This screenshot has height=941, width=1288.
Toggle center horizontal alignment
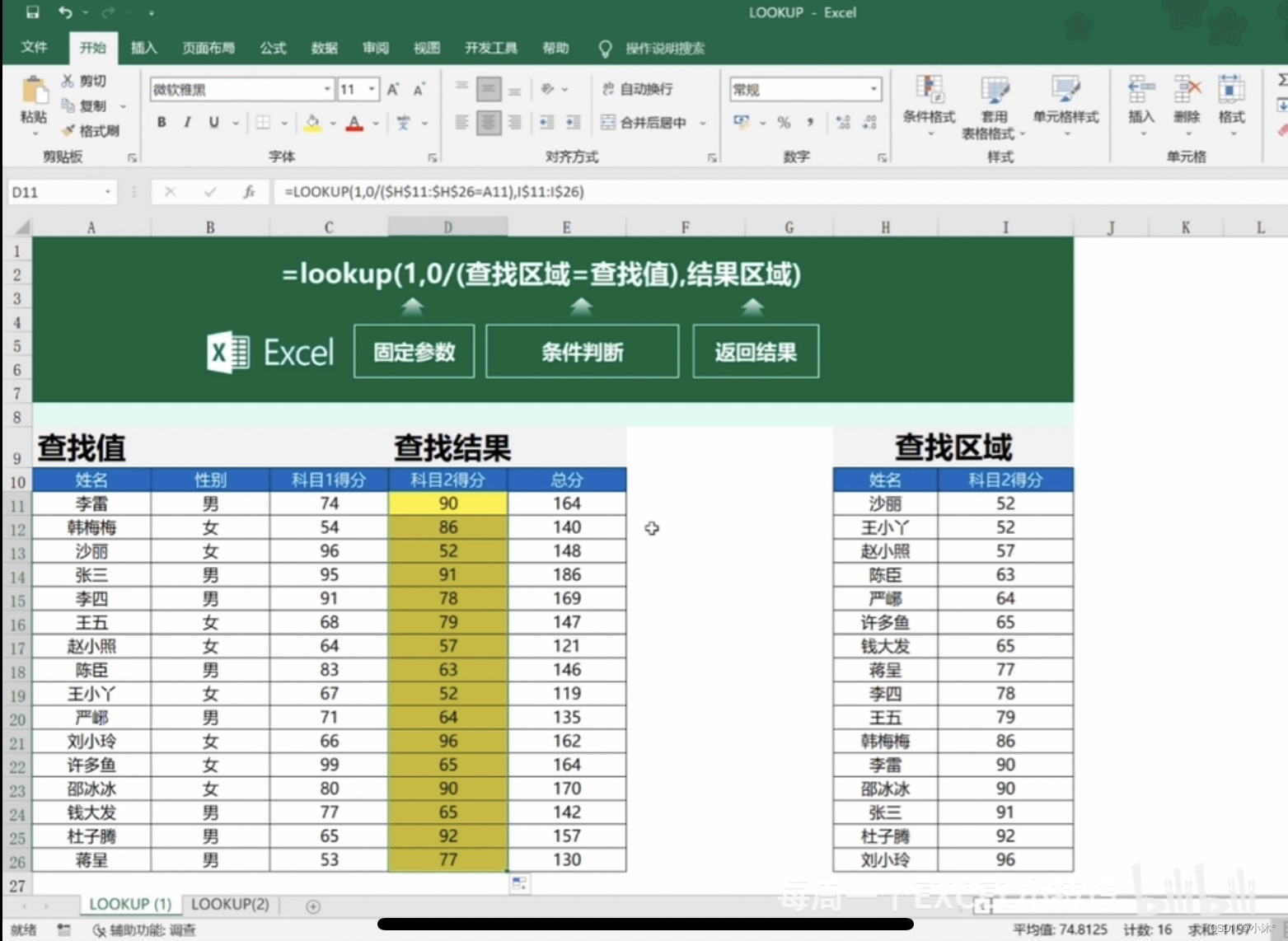[489, 123]
